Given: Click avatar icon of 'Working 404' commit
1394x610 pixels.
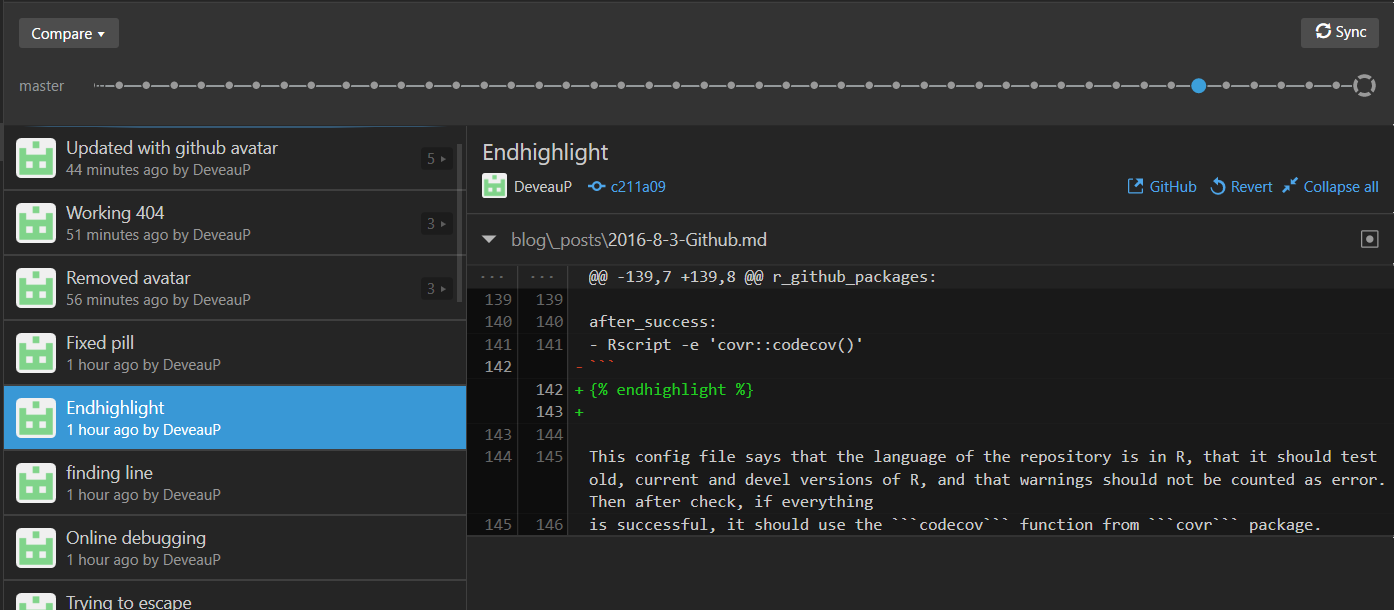Looking at the screenshot, I should 36,223.
